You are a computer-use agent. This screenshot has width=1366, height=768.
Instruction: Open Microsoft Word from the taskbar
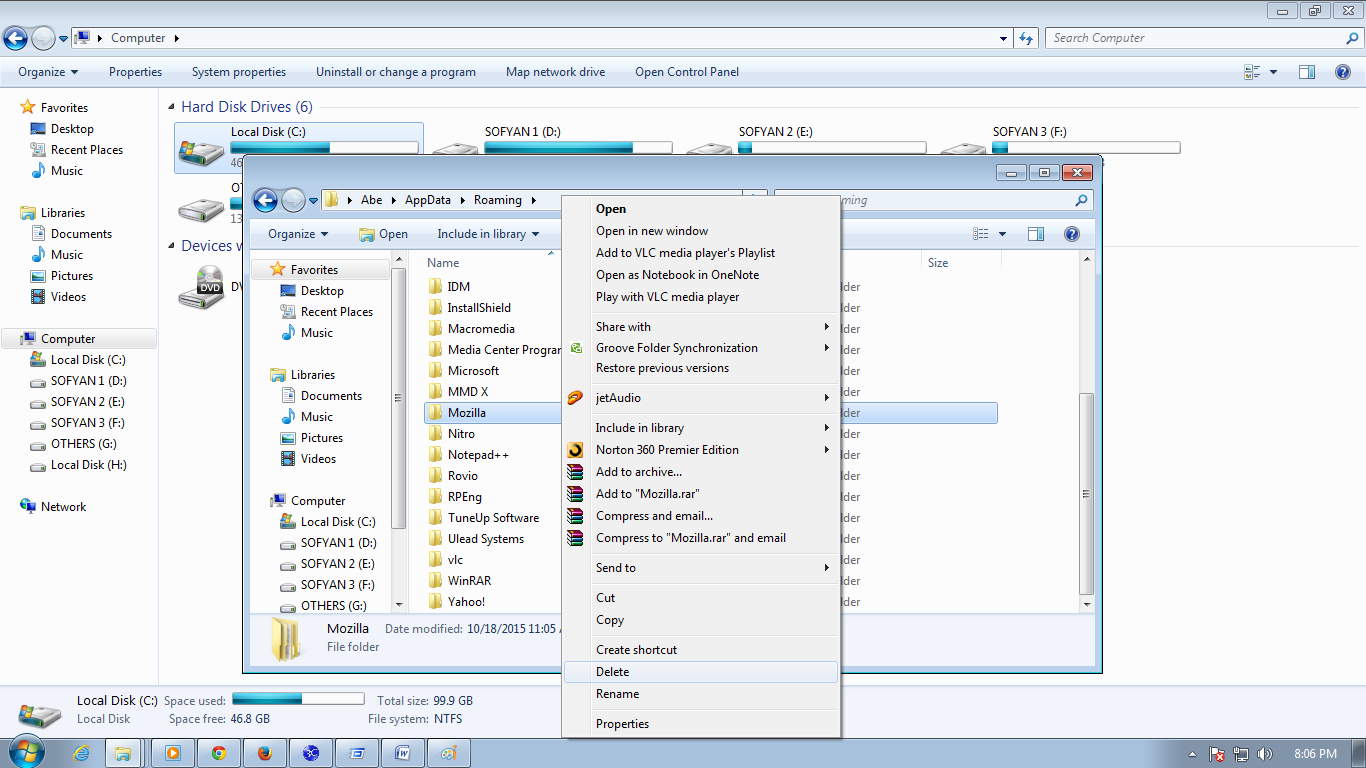pyautogui.click(x=402, y=752)
